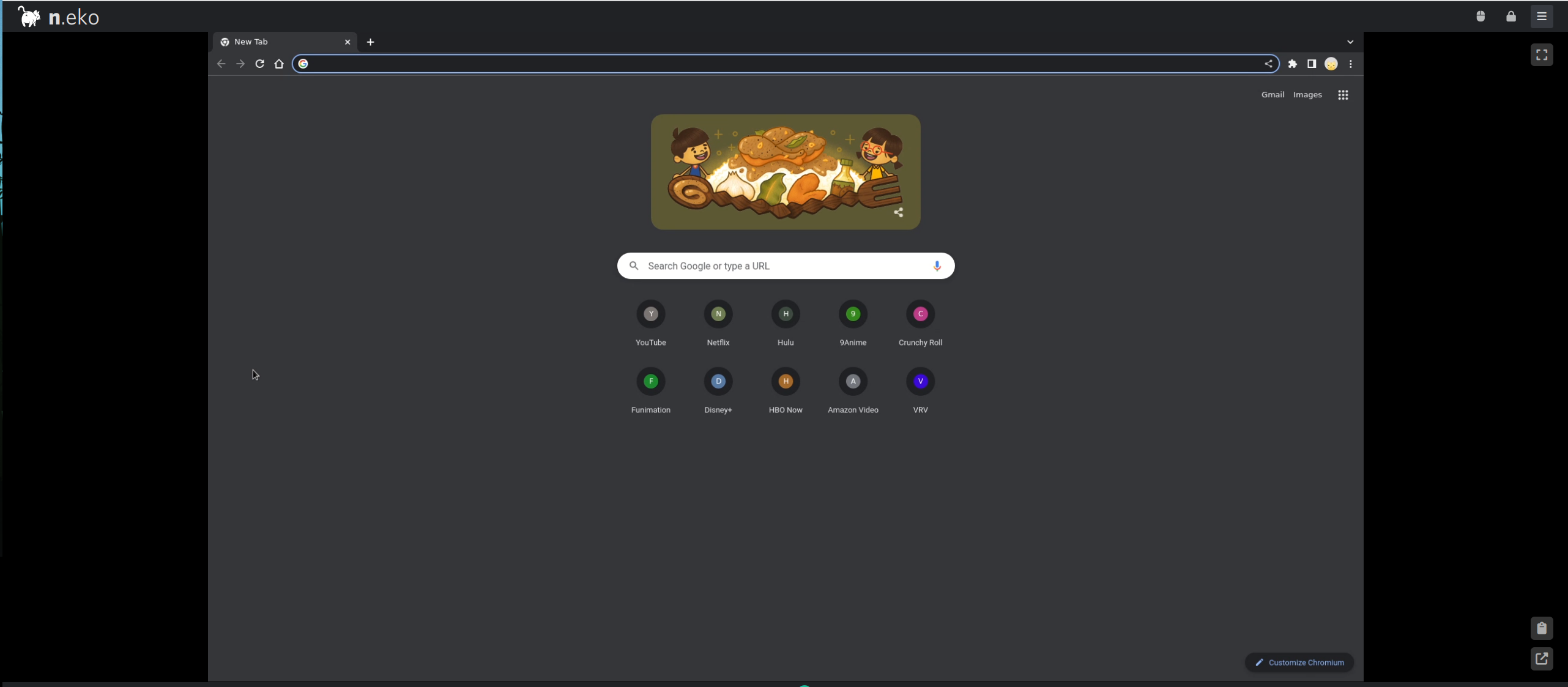The height and width of the screenshot is (687, 1568).
Task: Expand the tab search dropdown chevron
Action: click(x=1350, y=42)
